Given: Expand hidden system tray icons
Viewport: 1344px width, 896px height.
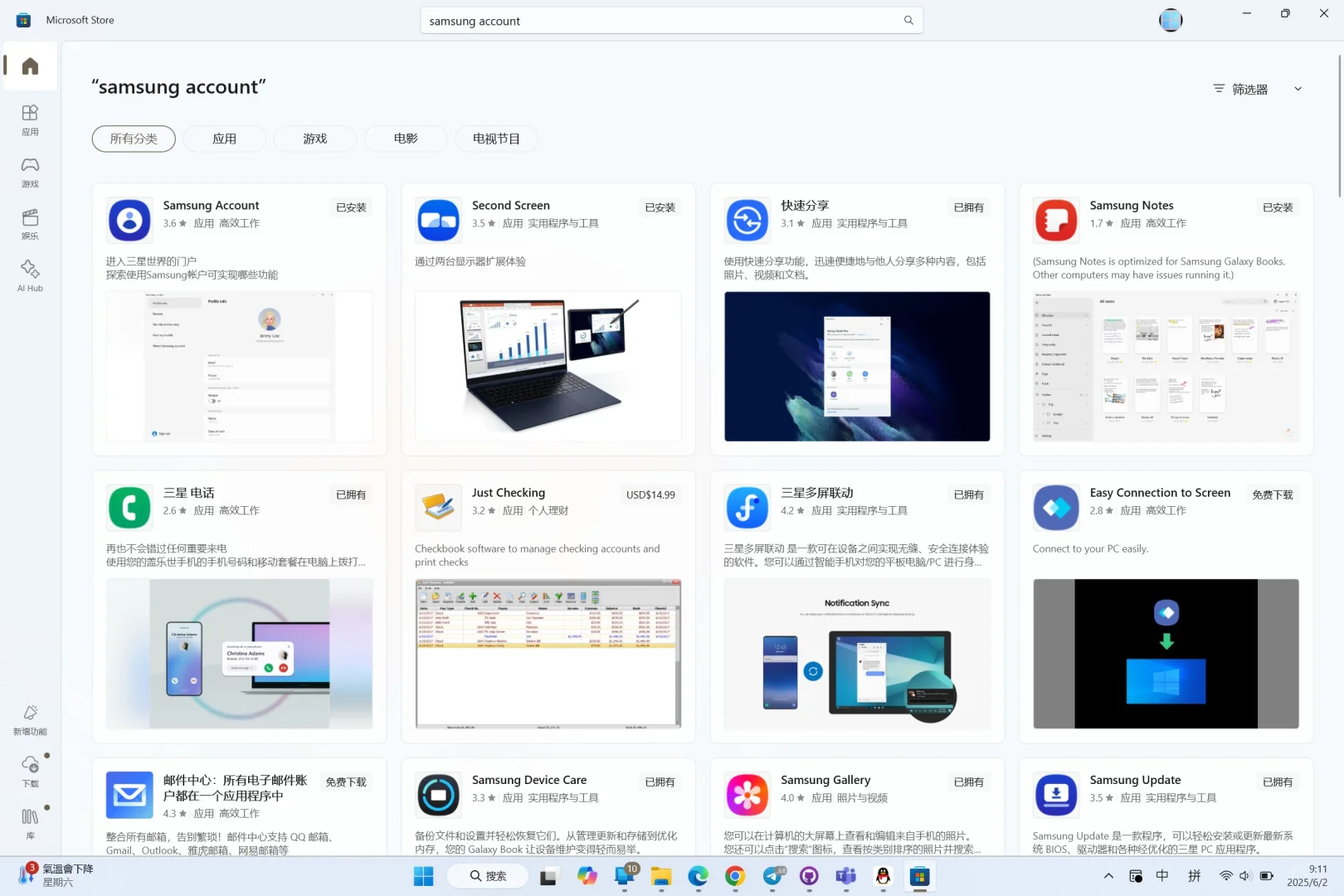Looking at the screenshot, I should [1108, 875].
